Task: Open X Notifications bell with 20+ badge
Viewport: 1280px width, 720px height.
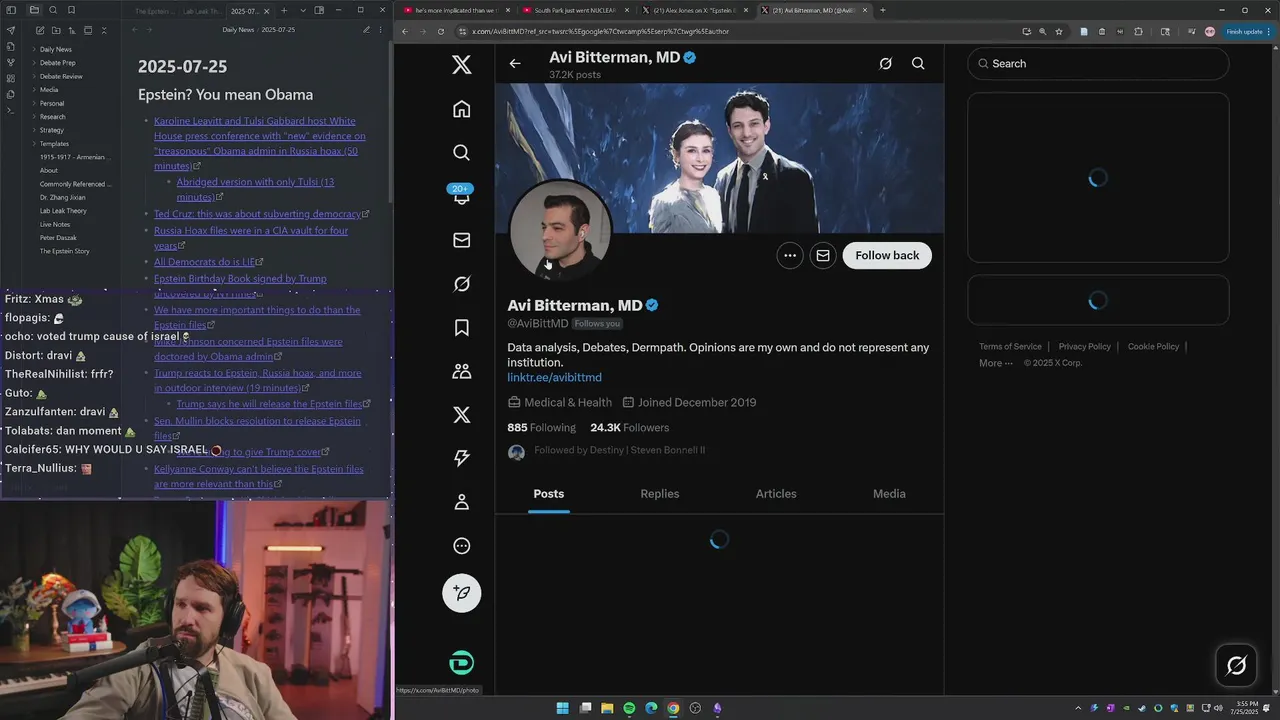Action: pyautogui.click(x=461, y=196)
